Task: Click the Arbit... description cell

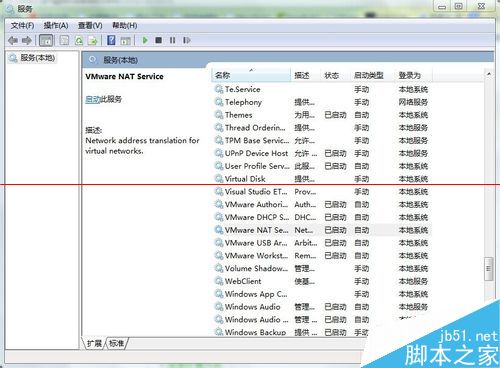Action: [x=306, y=243]
